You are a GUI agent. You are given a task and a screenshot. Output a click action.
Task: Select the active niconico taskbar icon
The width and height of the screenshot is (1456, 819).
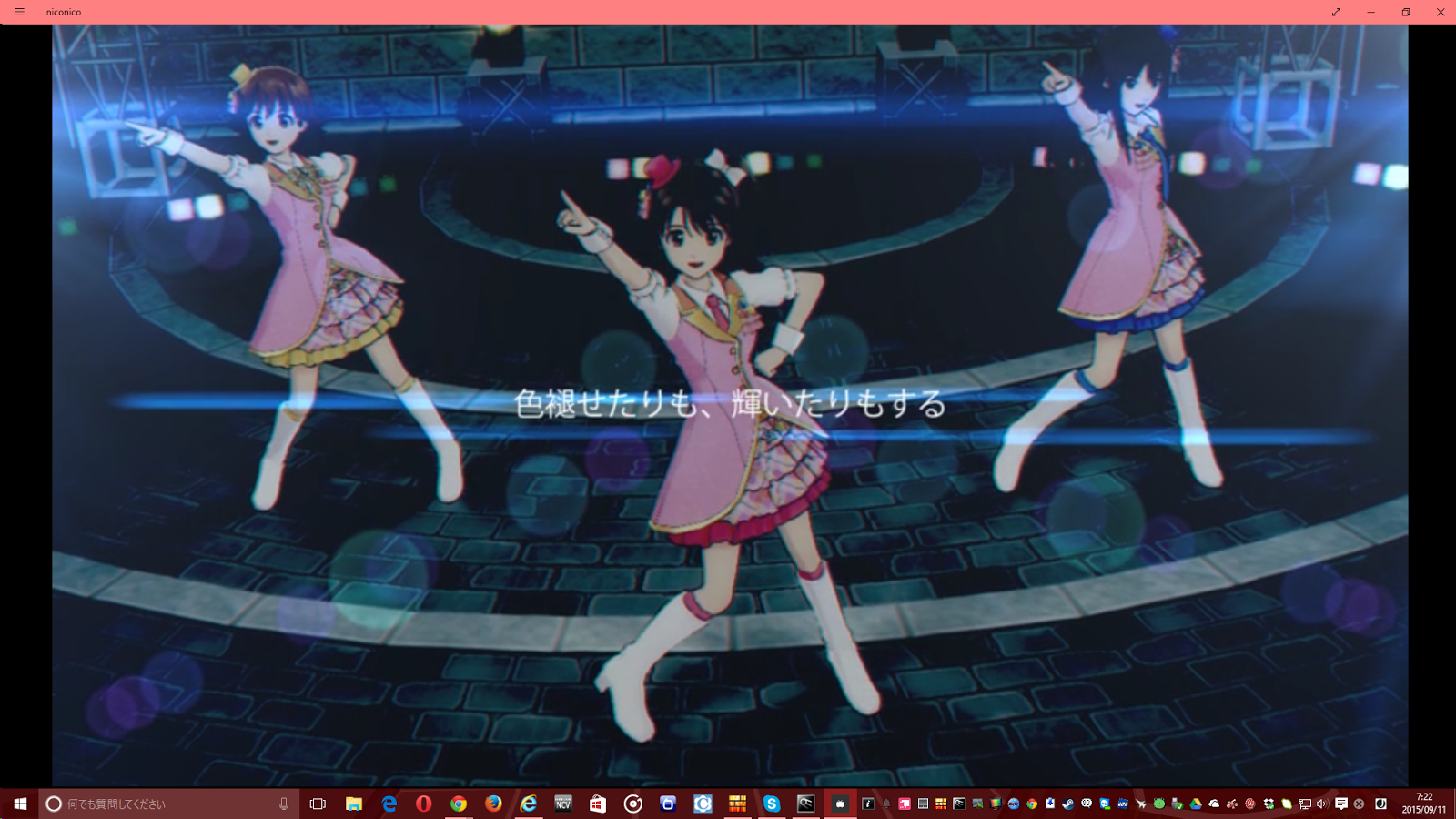[x=840, y=804]
